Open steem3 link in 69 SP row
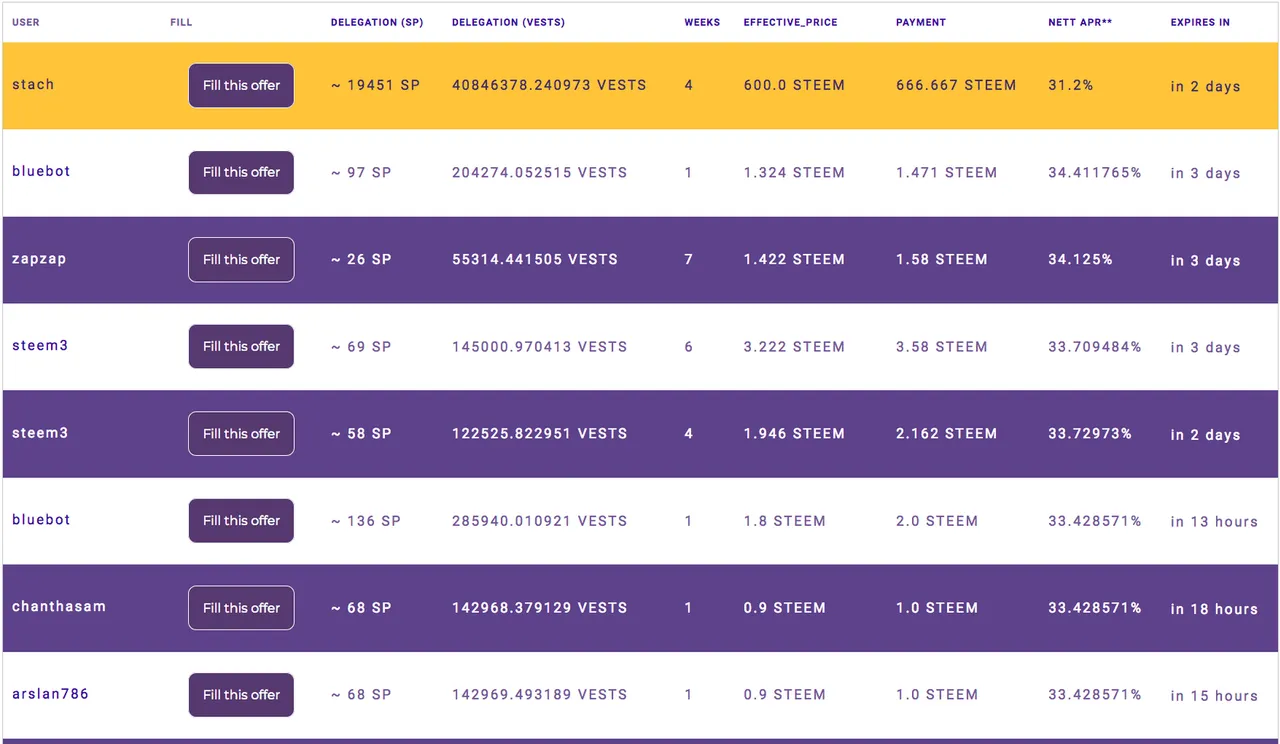1280x744 pixels. (40, 346)
